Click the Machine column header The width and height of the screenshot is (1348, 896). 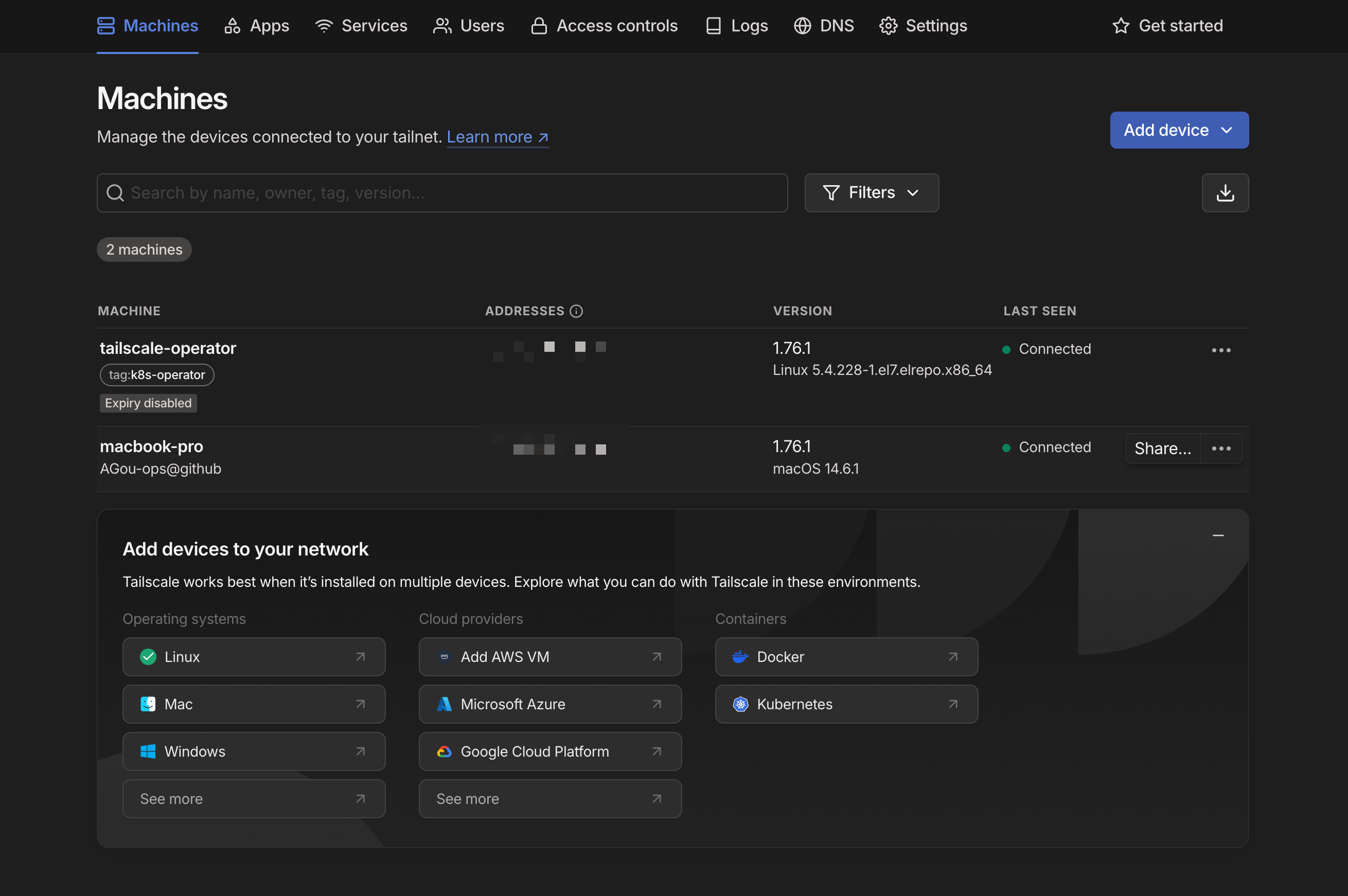point(129,311)
